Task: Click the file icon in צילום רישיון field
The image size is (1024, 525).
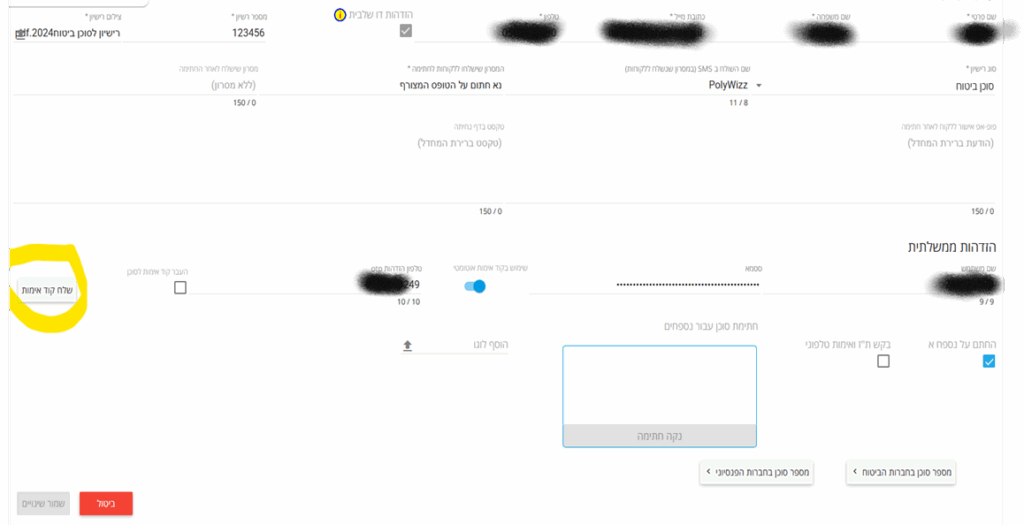Action: (x=20, y=33)
